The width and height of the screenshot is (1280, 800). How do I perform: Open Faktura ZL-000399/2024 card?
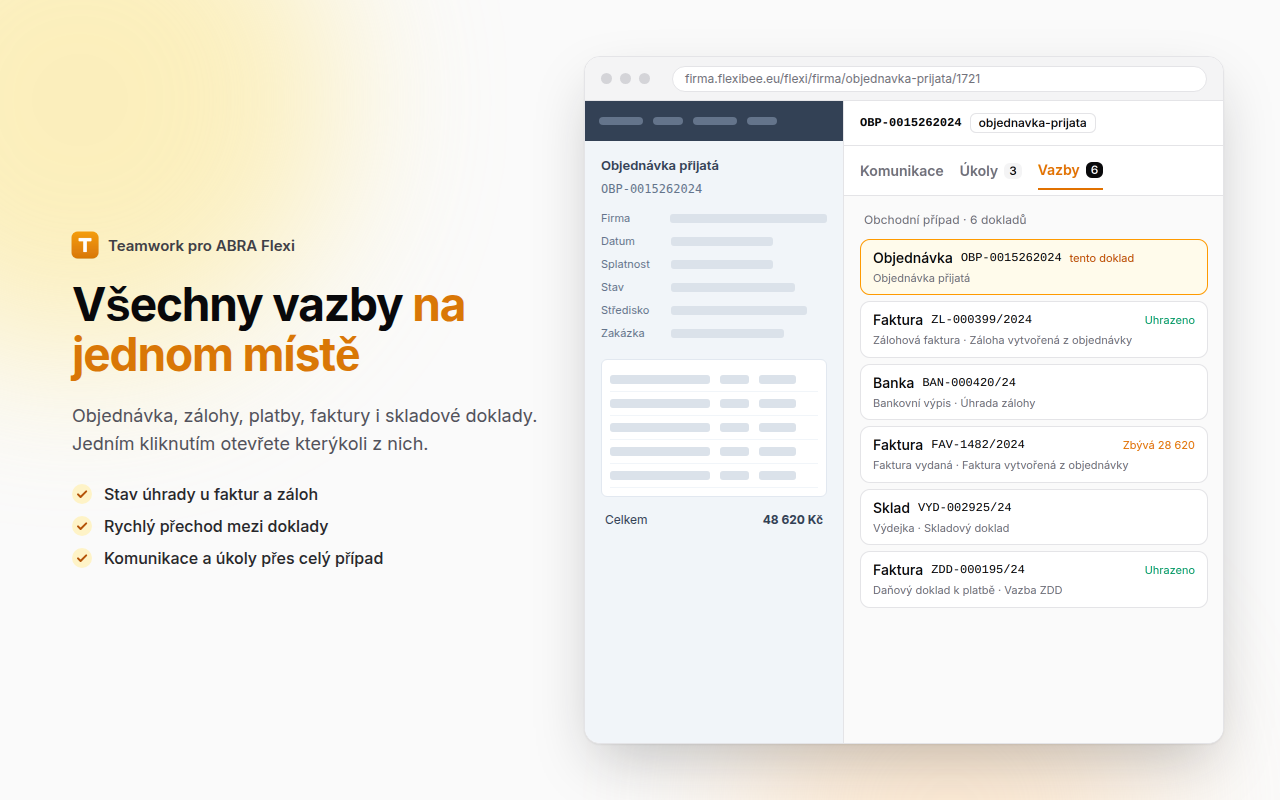[x=1034, y=330]
